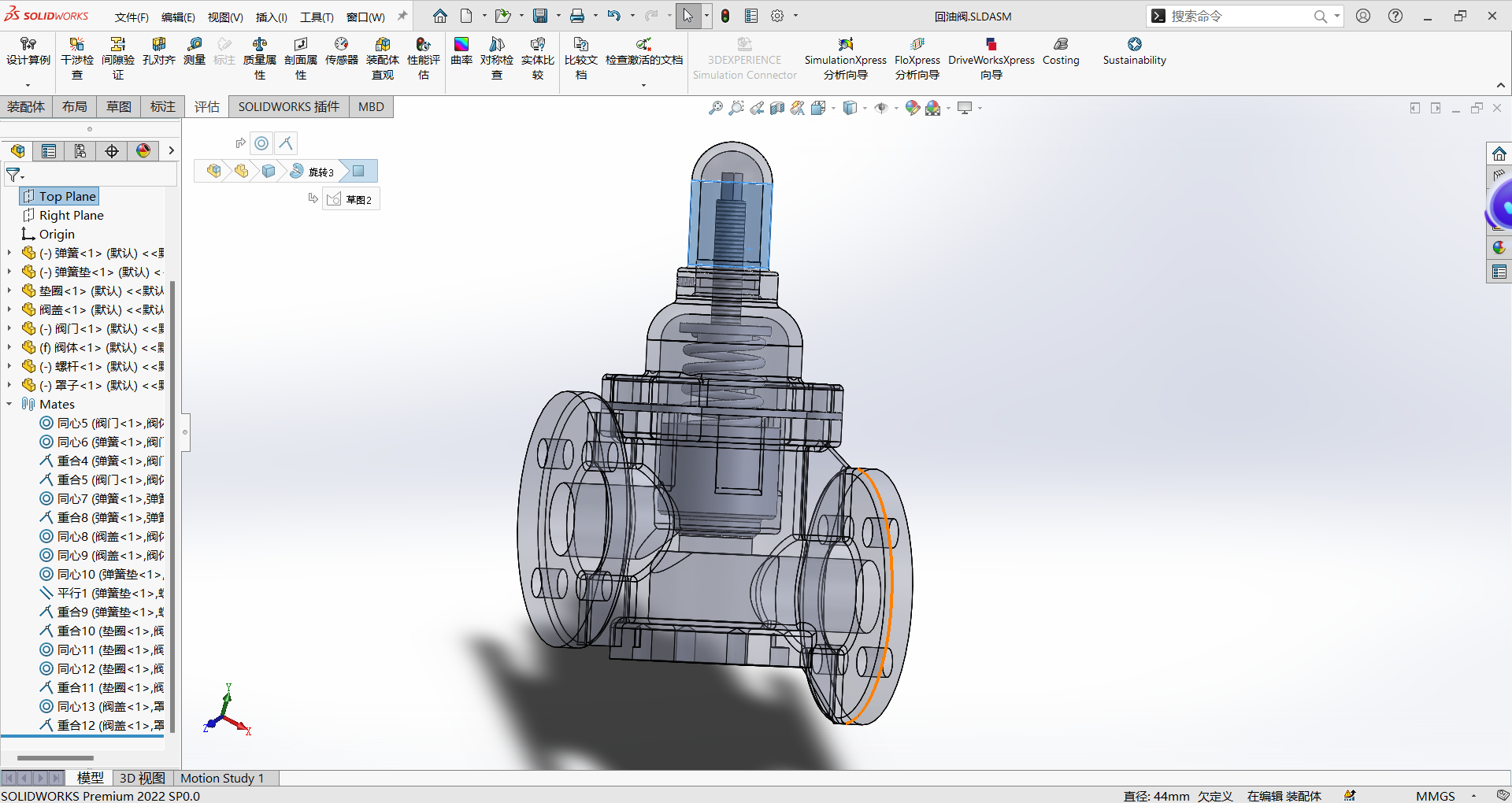Switch to DimXpertManager tab

pyautogui.click(x=112, y=151)
